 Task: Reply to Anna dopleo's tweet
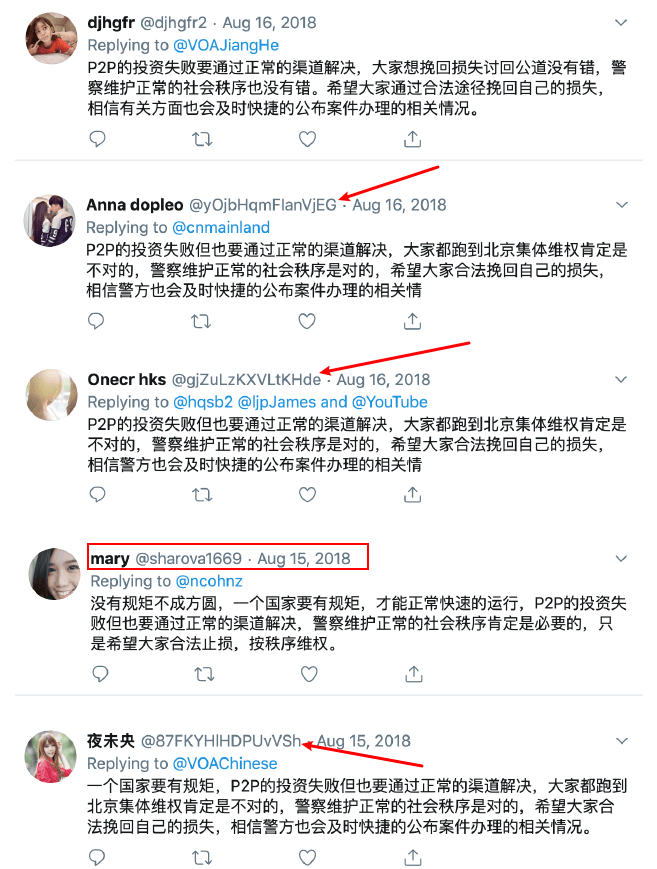coord(96,321)
